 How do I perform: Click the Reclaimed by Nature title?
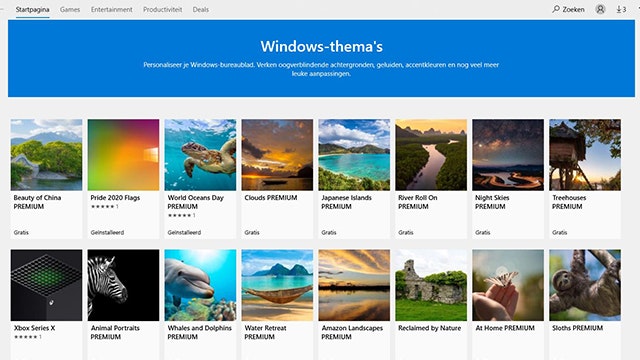point(429,328)
